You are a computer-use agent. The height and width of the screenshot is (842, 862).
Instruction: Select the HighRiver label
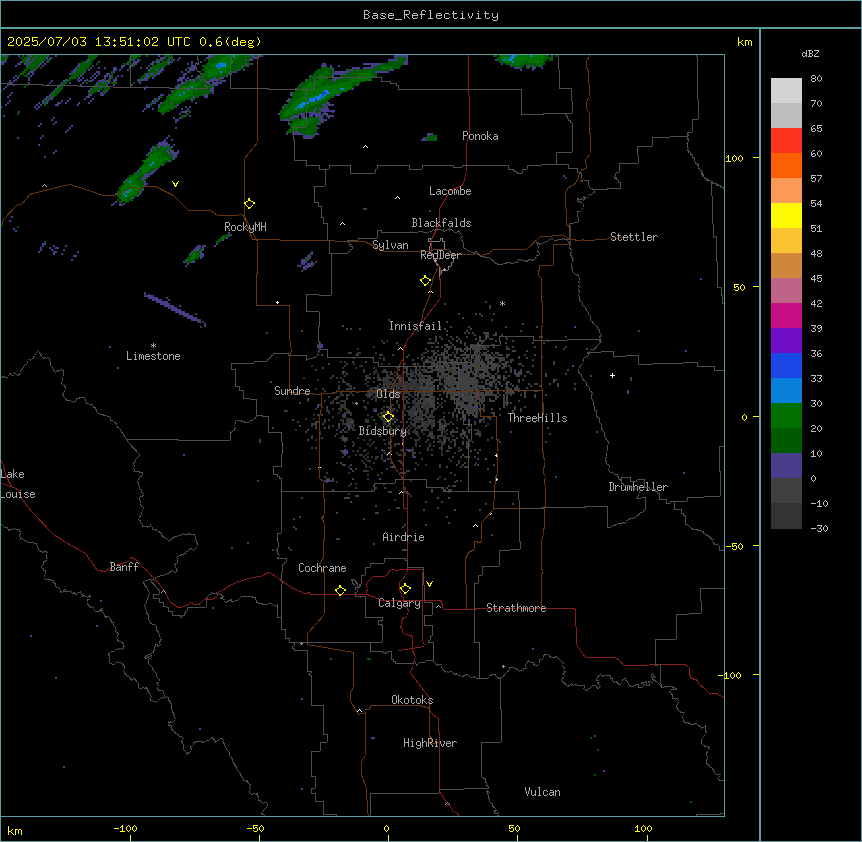430,743
